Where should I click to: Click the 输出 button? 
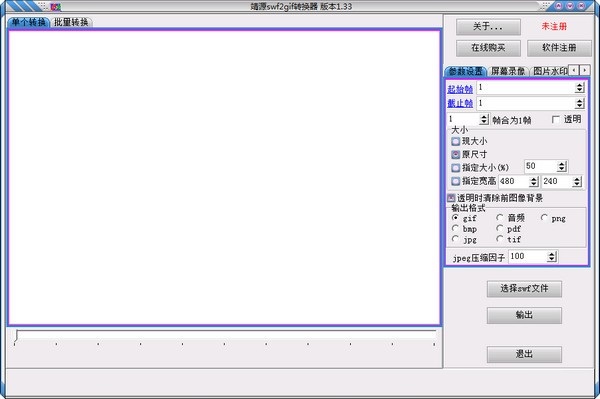pyautogui.click(x=524, y=315)
